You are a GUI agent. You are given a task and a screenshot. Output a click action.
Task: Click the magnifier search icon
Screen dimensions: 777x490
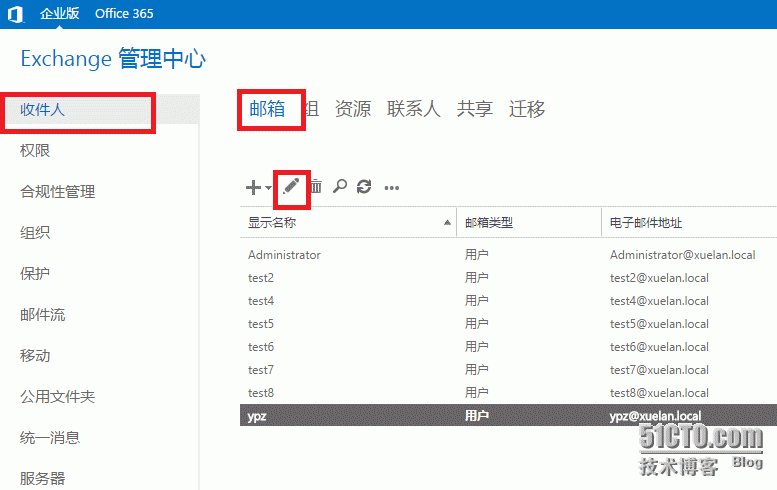(340, 186)
